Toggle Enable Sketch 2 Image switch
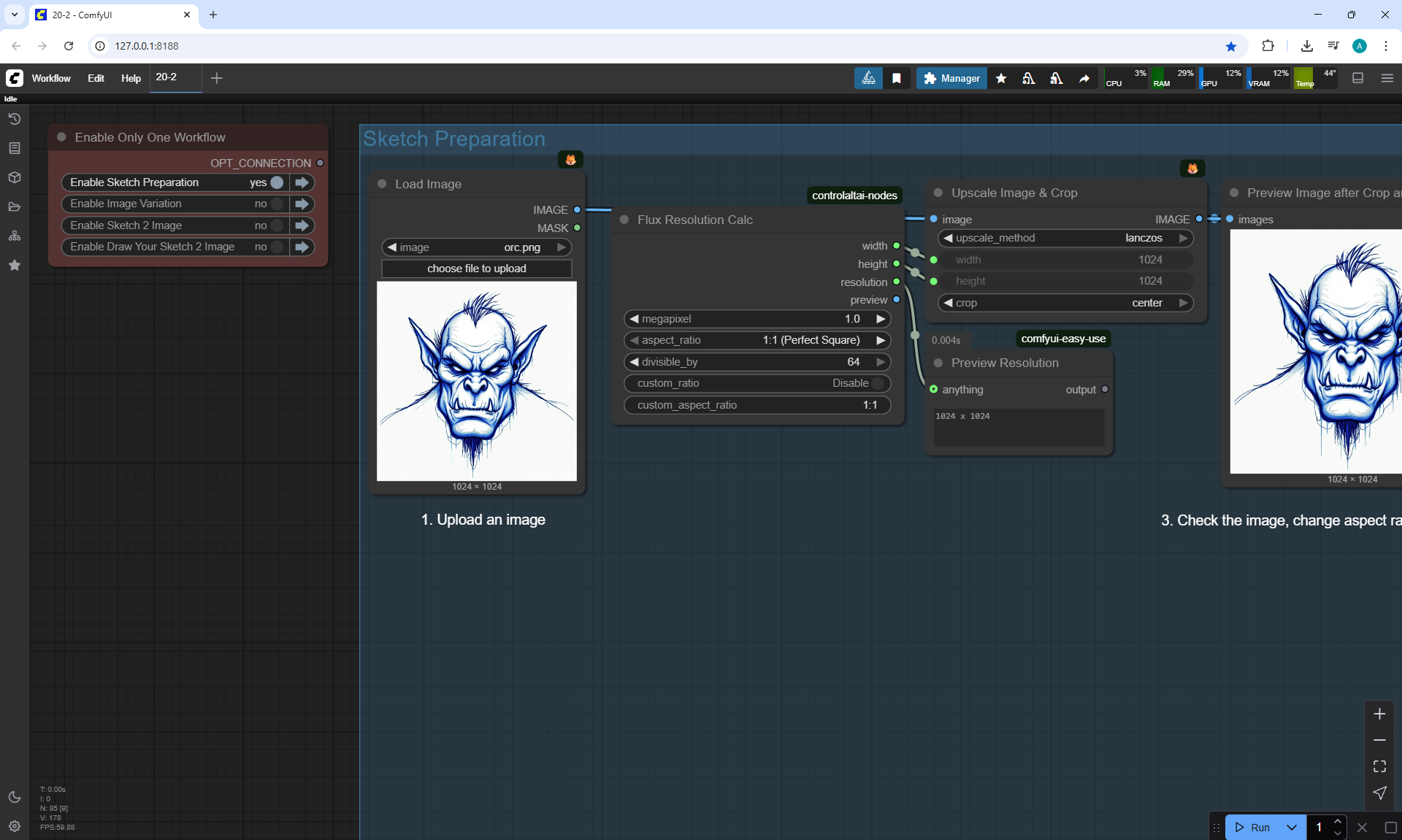Screen dimensions: 1402x840 click(277, 226)
